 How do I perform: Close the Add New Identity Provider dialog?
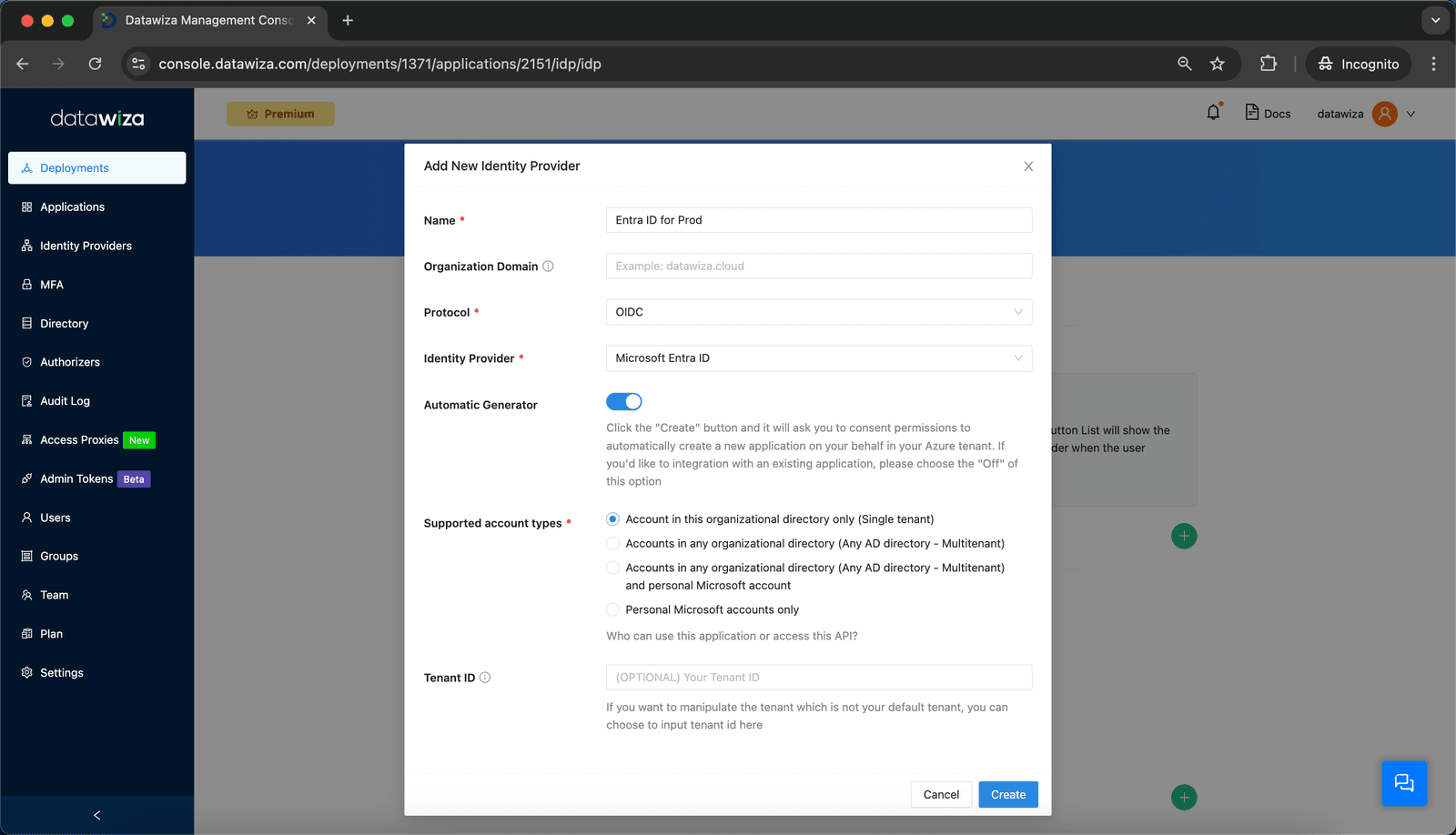click(1028, 166)
